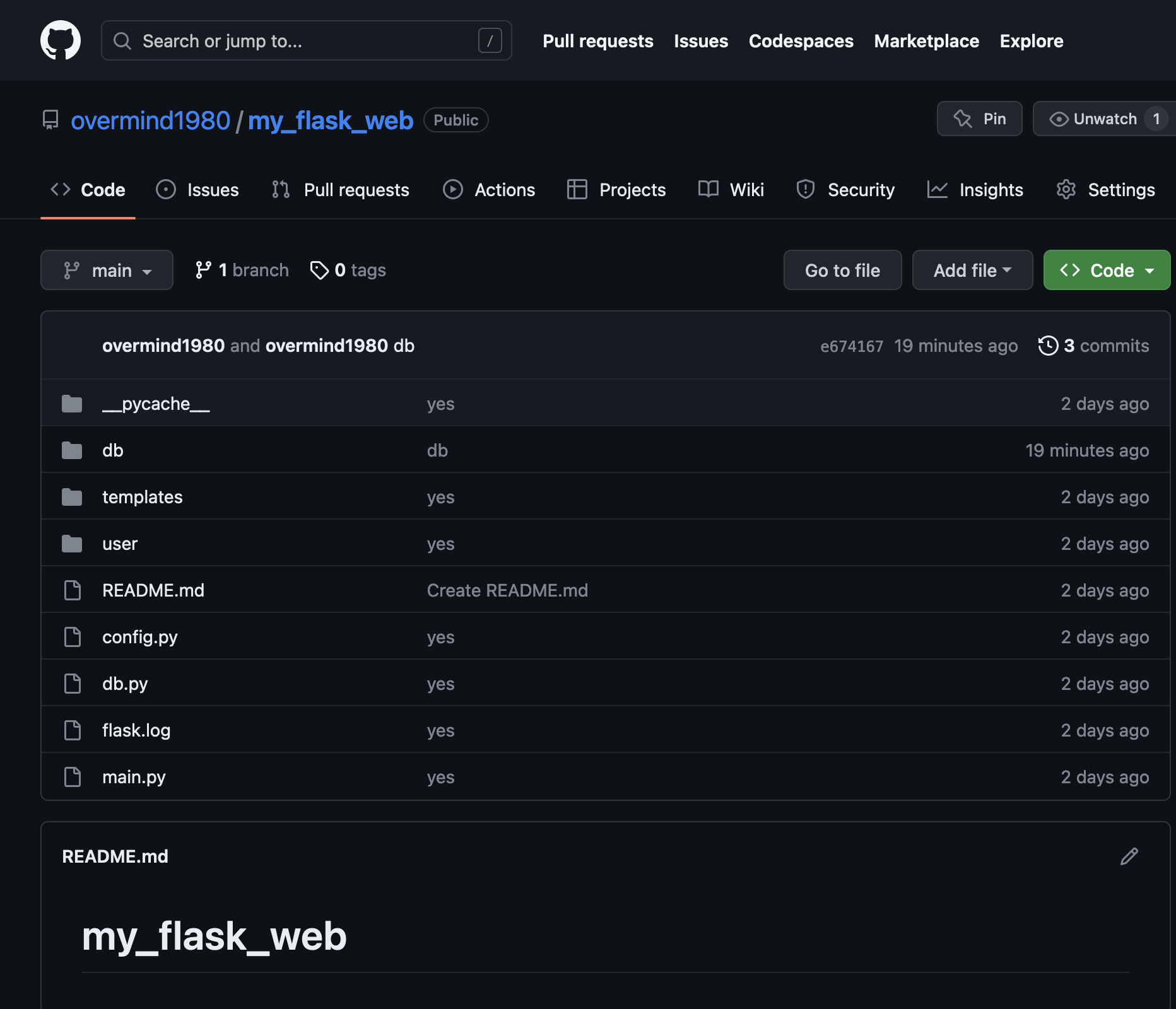Open the green Code dropdown button
1176x1009 pixels.
1107,270
